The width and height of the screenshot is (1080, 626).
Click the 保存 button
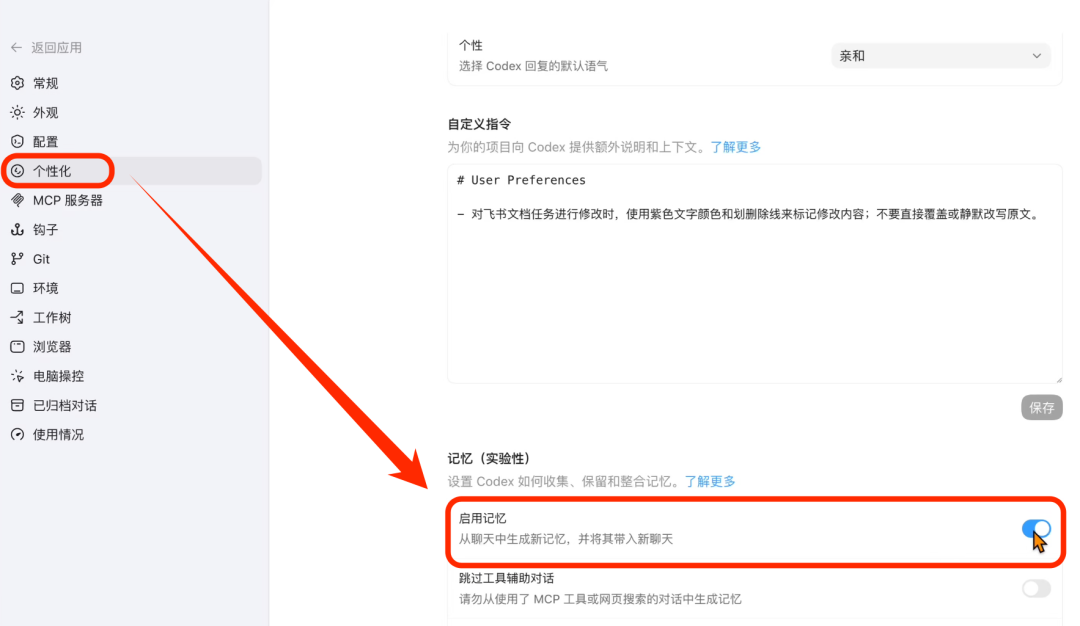1041,408
